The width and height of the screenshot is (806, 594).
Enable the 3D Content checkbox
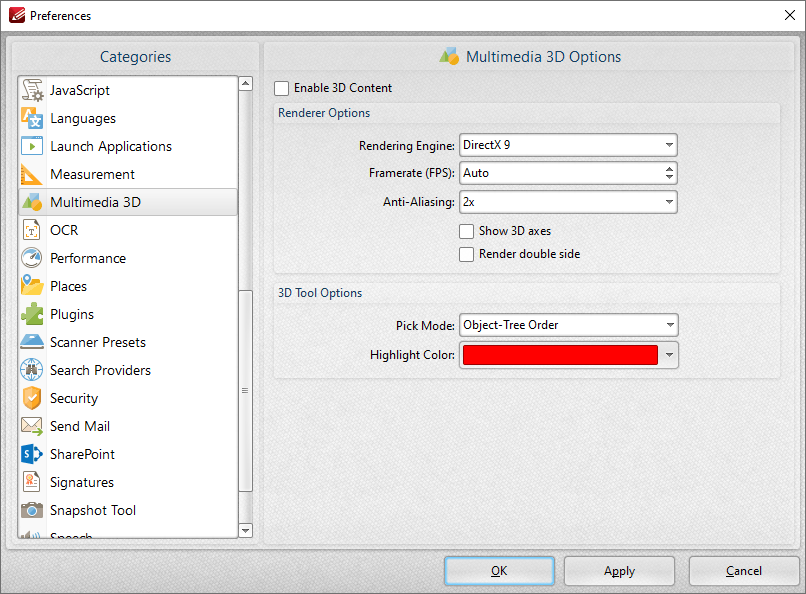pos(281,88)
